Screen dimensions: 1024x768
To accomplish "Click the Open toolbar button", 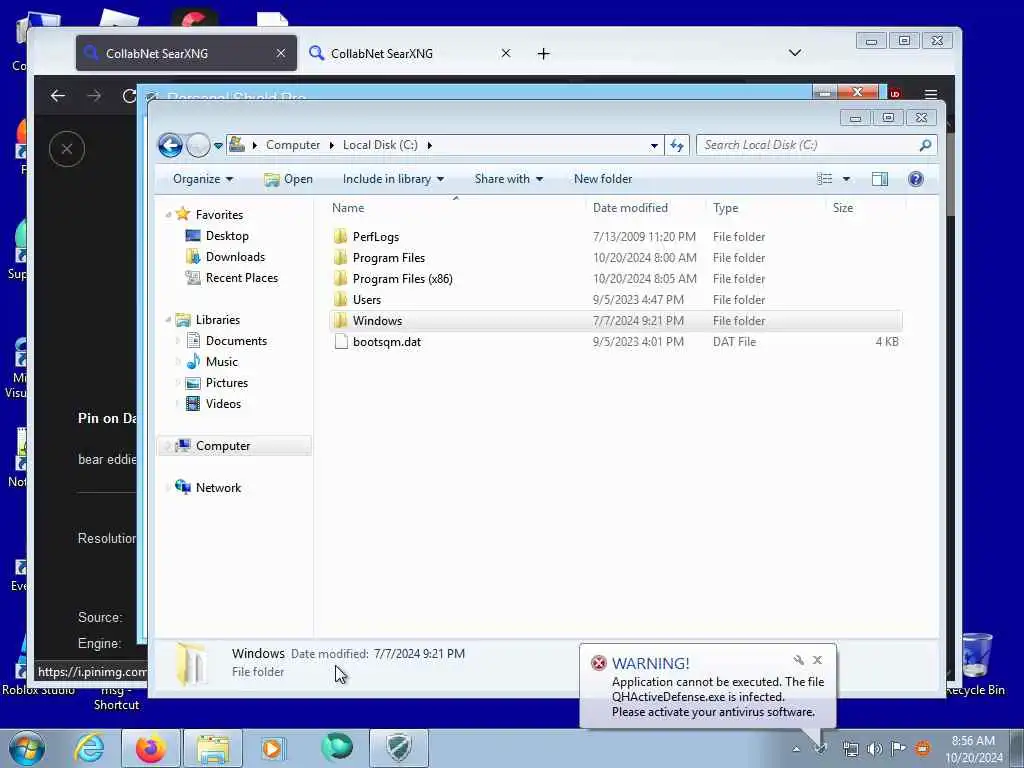I will click(288, 179).
